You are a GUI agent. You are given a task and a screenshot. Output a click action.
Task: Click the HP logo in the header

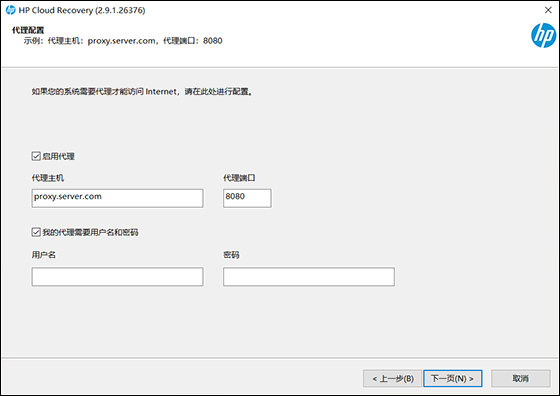click(x=543, y=35)
